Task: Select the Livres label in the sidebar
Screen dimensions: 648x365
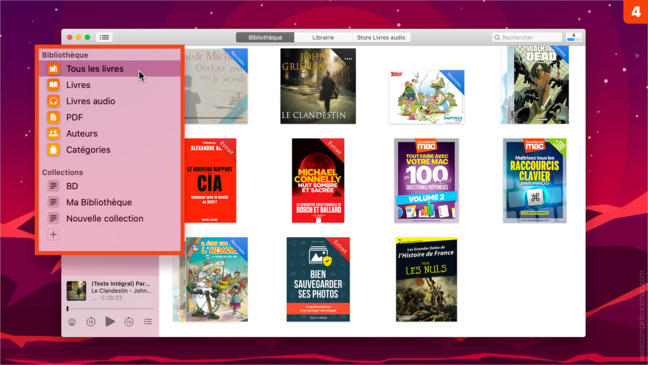Action: 78,85
